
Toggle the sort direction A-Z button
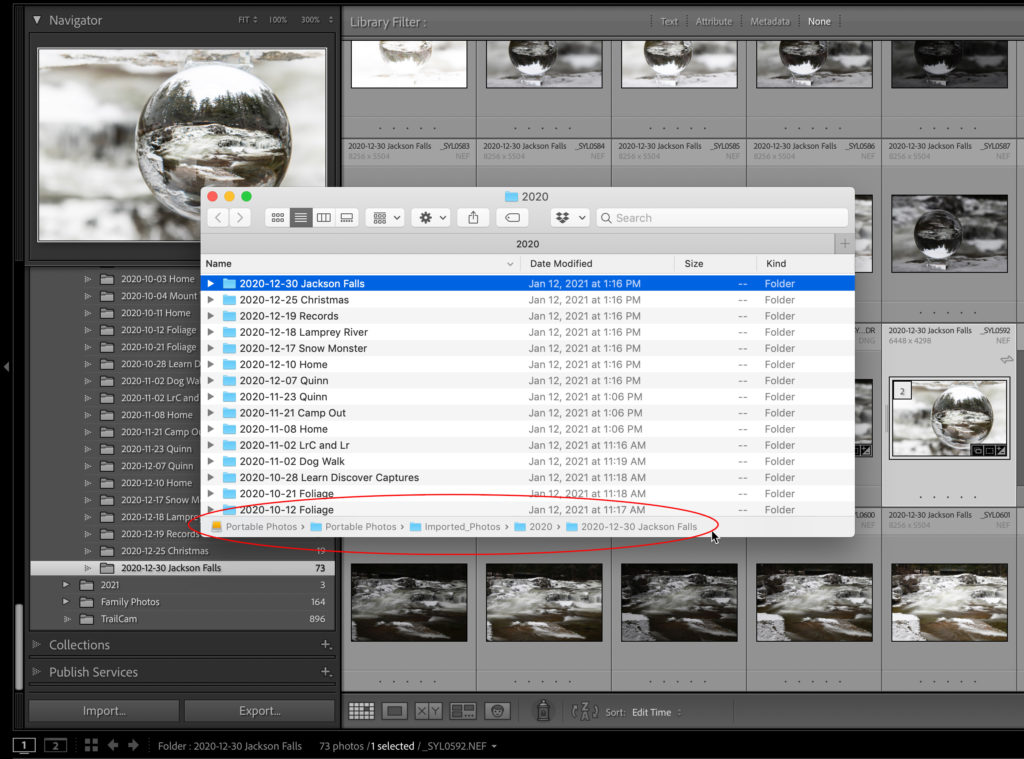coord(584,711)
